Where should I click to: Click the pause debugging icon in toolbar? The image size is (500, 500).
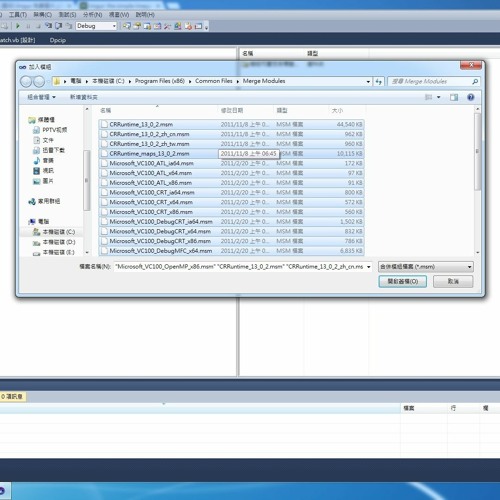tap(28, 26)
